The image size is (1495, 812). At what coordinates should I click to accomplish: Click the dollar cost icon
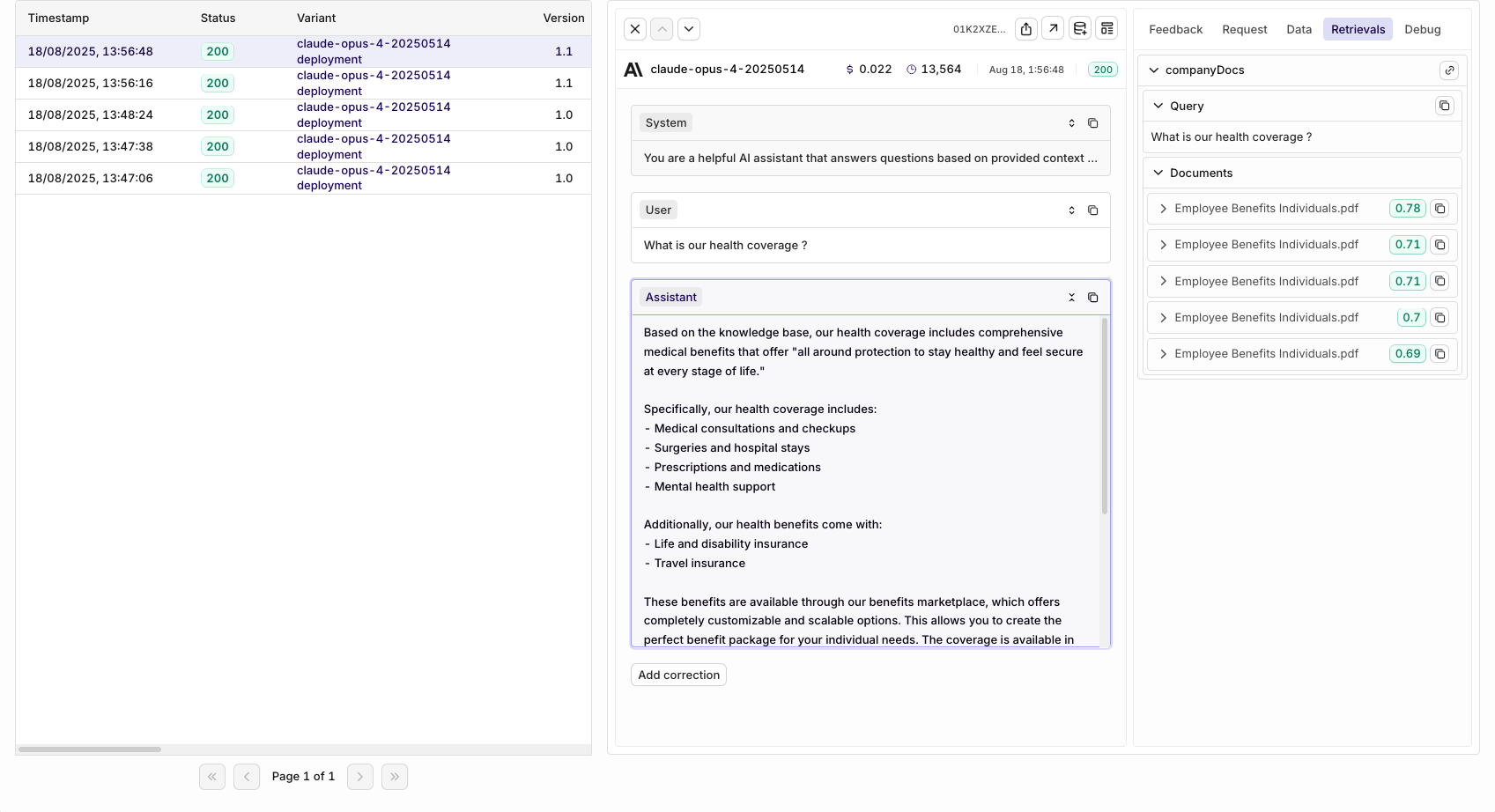coord(849,70)
